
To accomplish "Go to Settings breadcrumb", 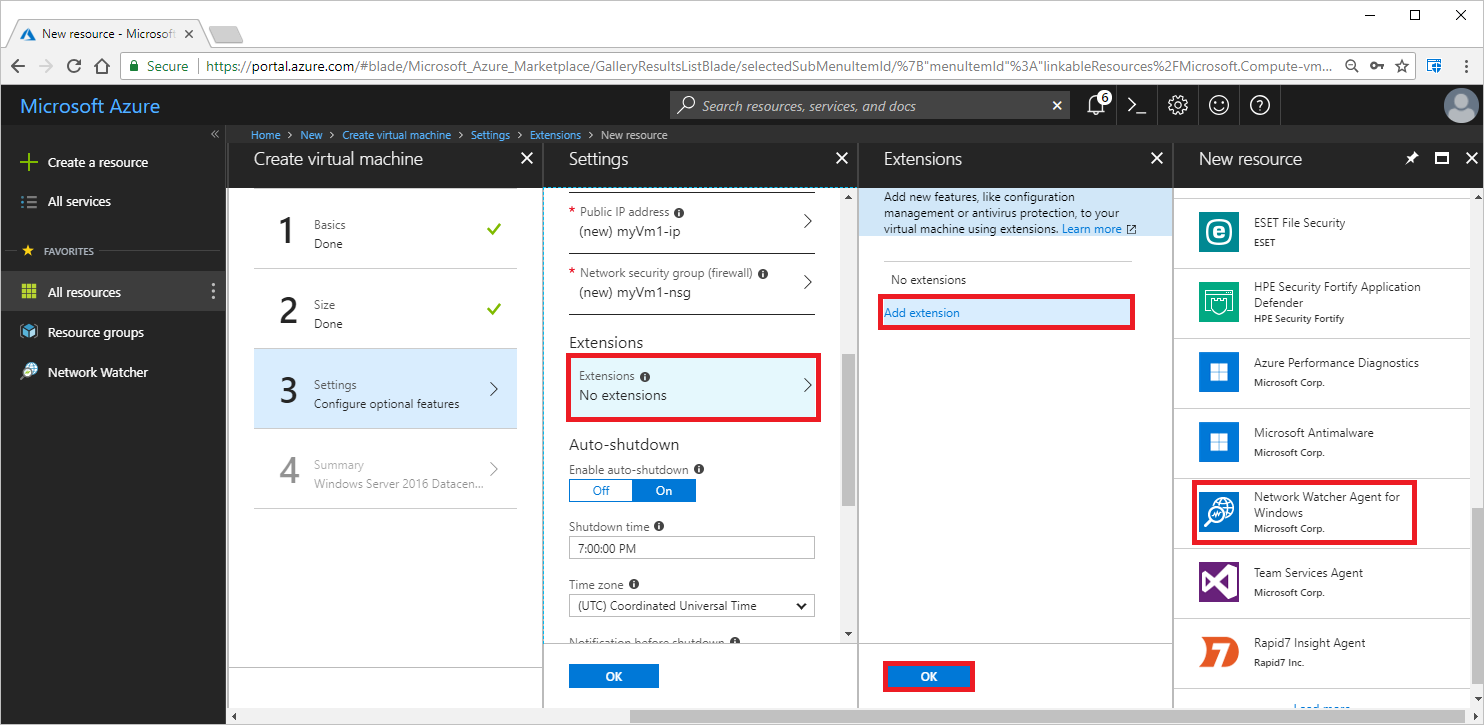I will [490, 135].
